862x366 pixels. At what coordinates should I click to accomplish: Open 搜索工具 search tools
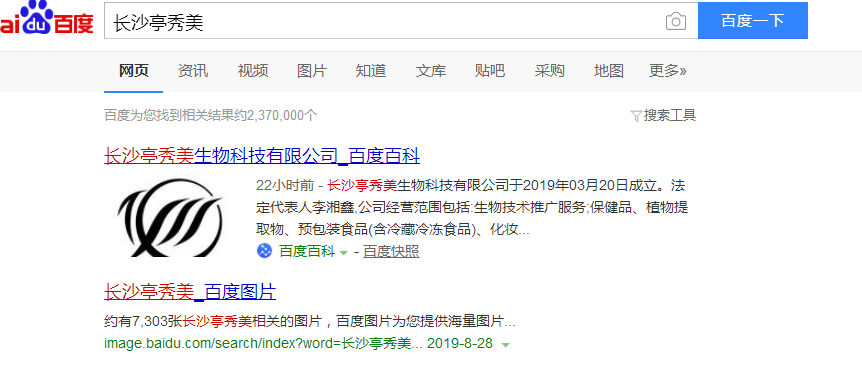point(670,115)
